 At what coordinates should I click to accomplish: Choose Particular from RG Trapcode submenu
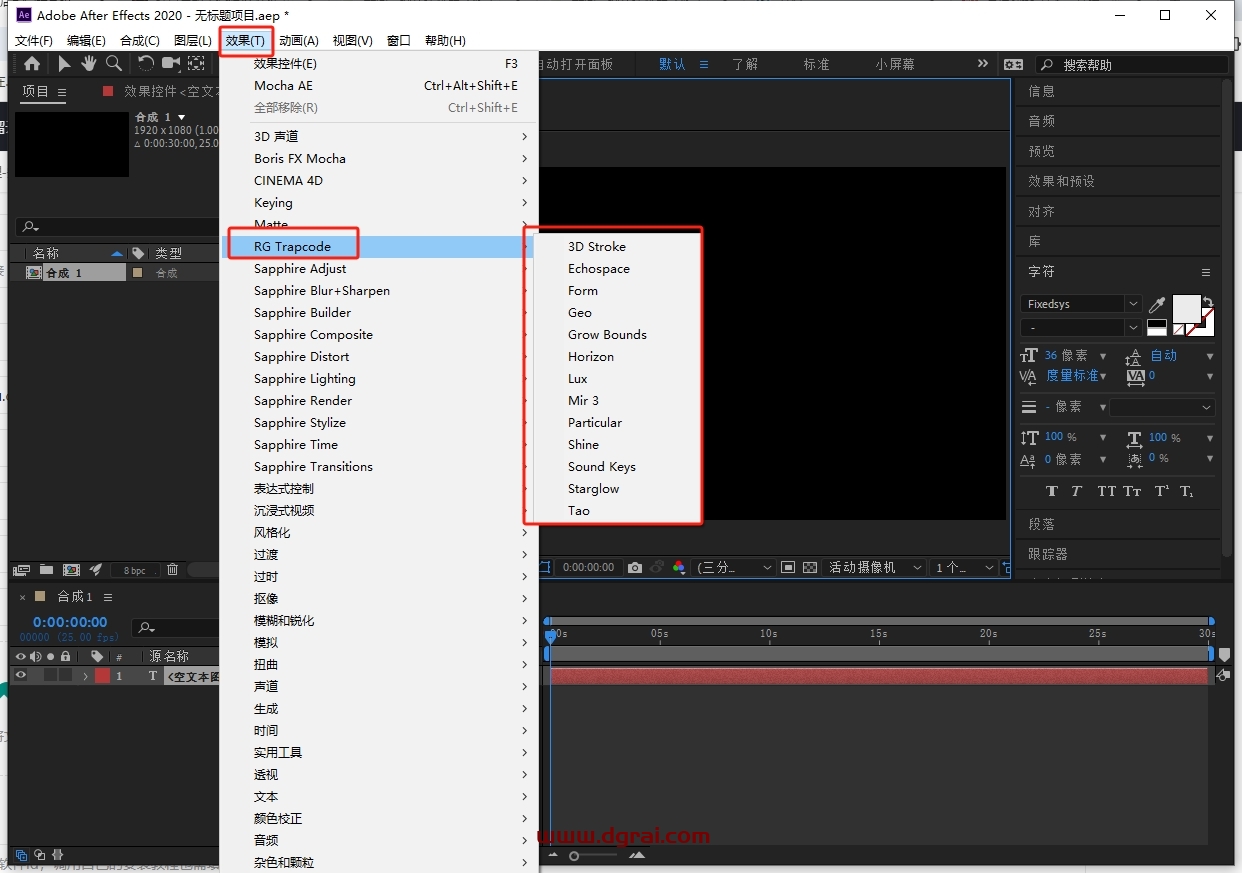[594, 423]
